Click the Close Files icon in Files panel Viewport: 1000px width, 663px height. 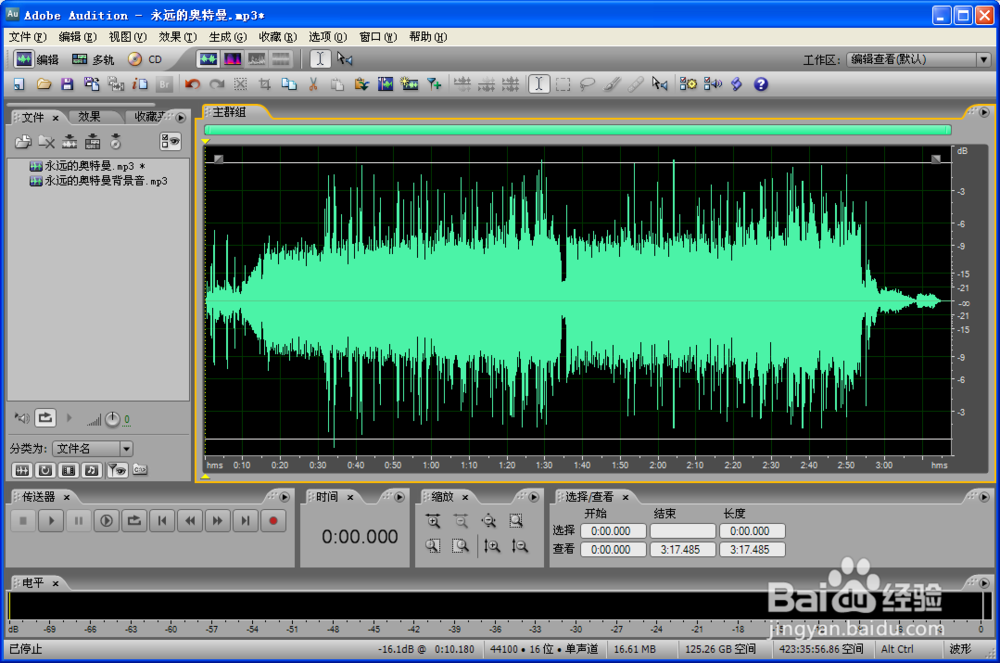[47, 142]
